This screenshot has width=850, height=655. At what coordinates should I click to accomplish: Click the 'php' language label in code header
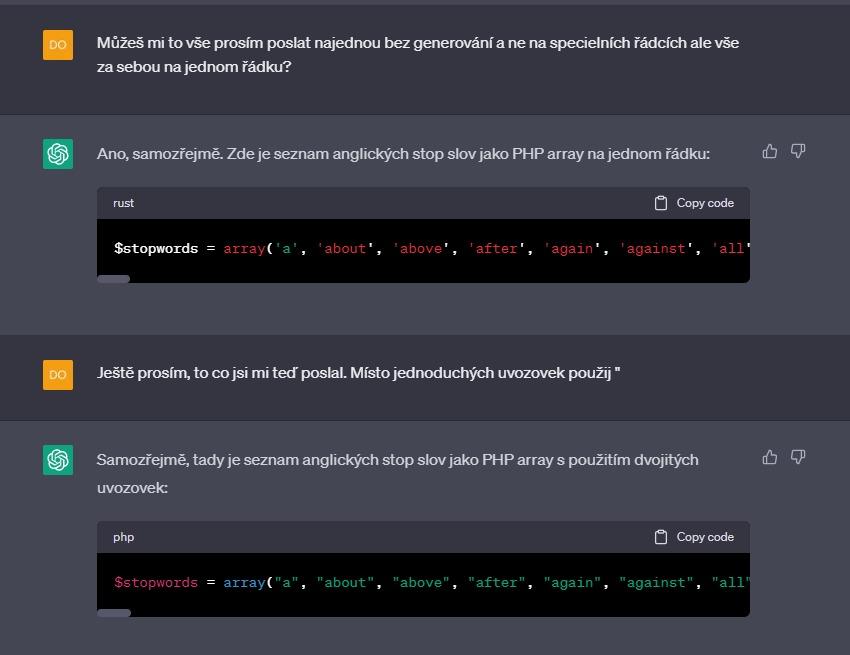point(123,537)
